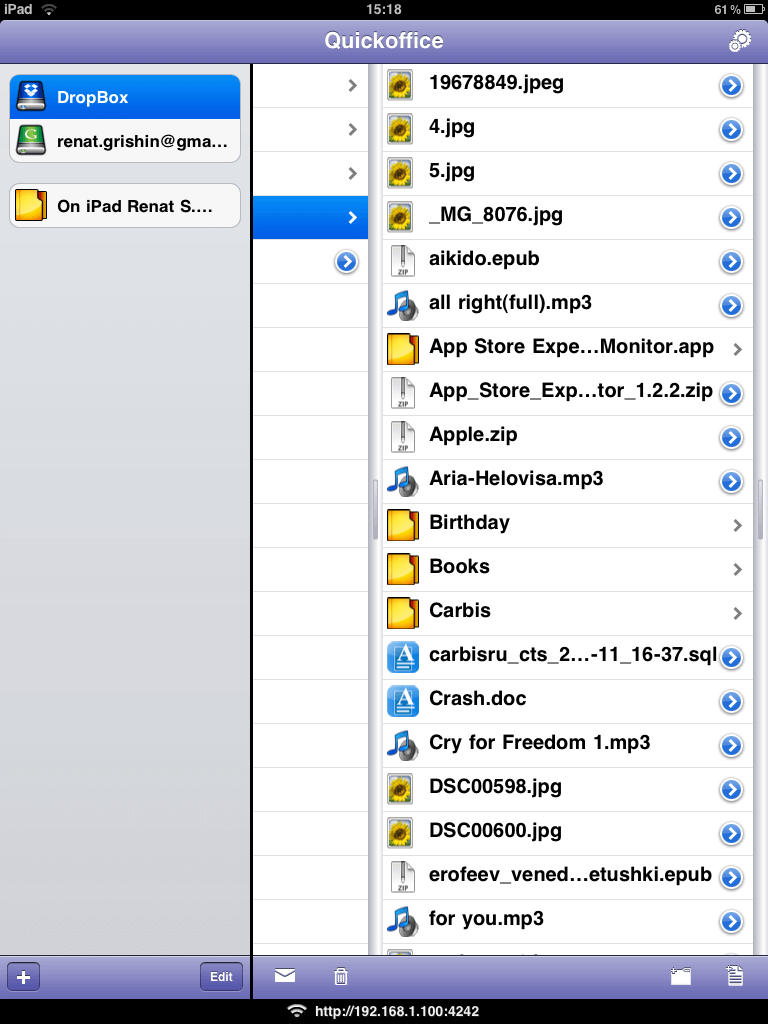768x1024 pixels.
Task: Expand App Store Expe...Monitor.app folder chevron
Action: [x=737, y=349]
